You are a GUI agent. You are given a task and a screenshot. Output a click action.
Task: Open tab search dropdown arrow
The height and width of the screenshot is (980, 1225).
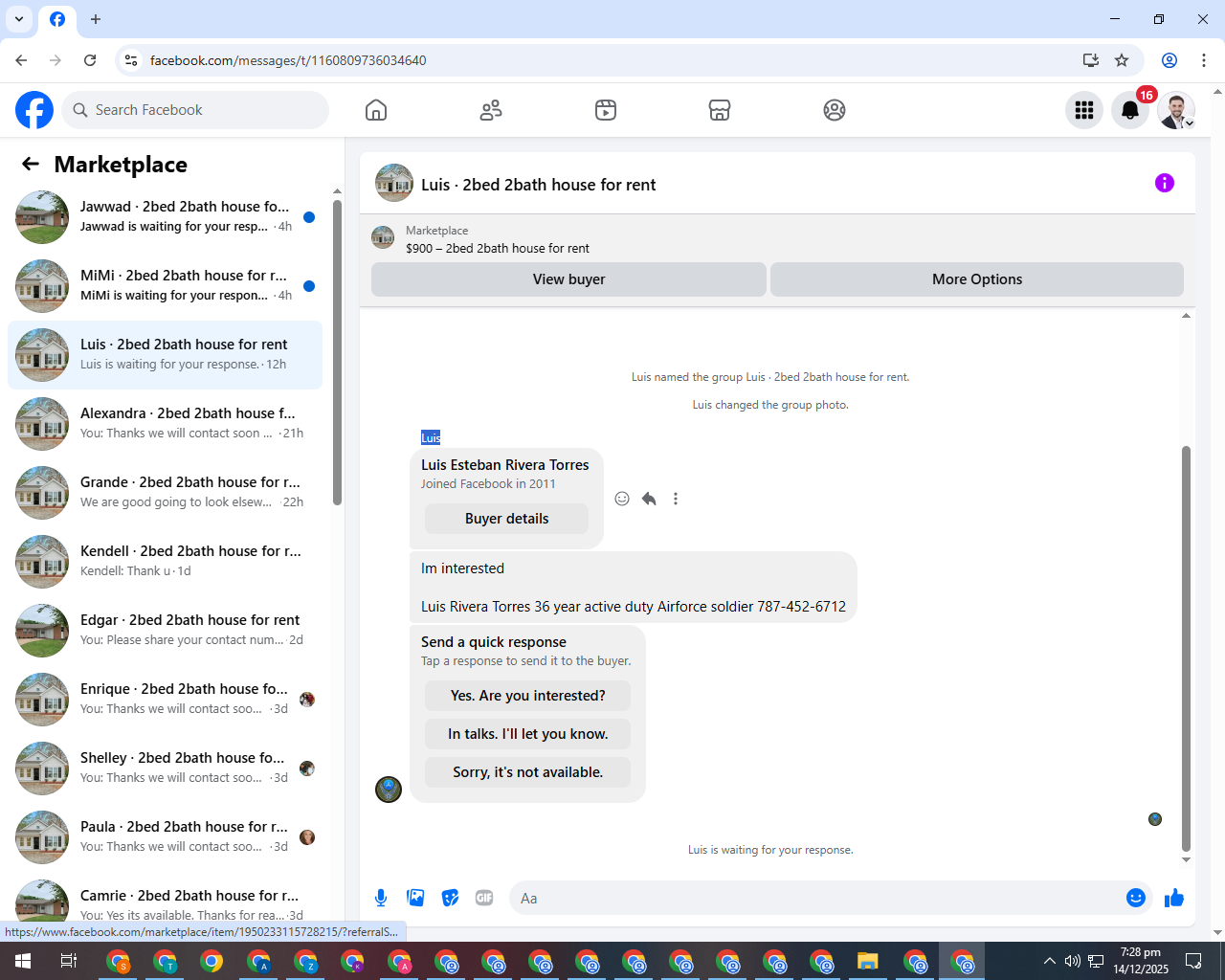click(19, 19)
